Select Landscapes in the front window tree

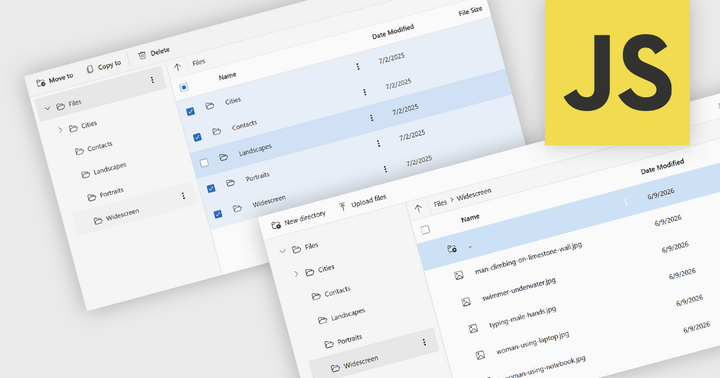pos(348,315)
